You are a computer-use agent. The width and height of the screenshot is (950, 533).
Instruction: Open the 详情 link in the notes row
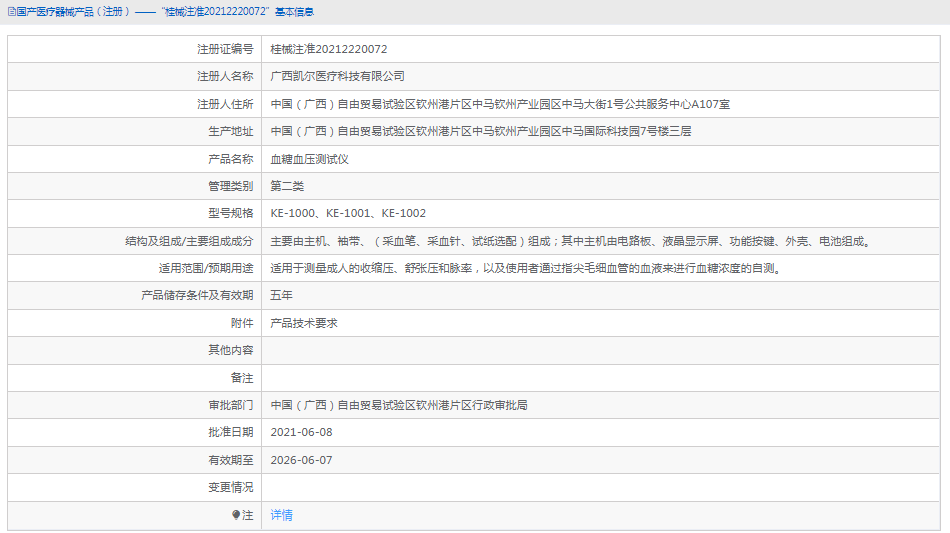(x=281, y=515)
